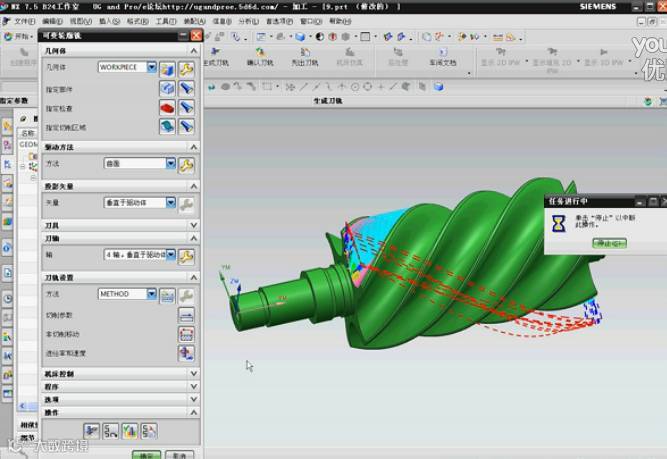Open the 几何体 WORKPIECE dropdown
Screen dimensions: 667x459
pyautogui.click(x=151, y=67)
